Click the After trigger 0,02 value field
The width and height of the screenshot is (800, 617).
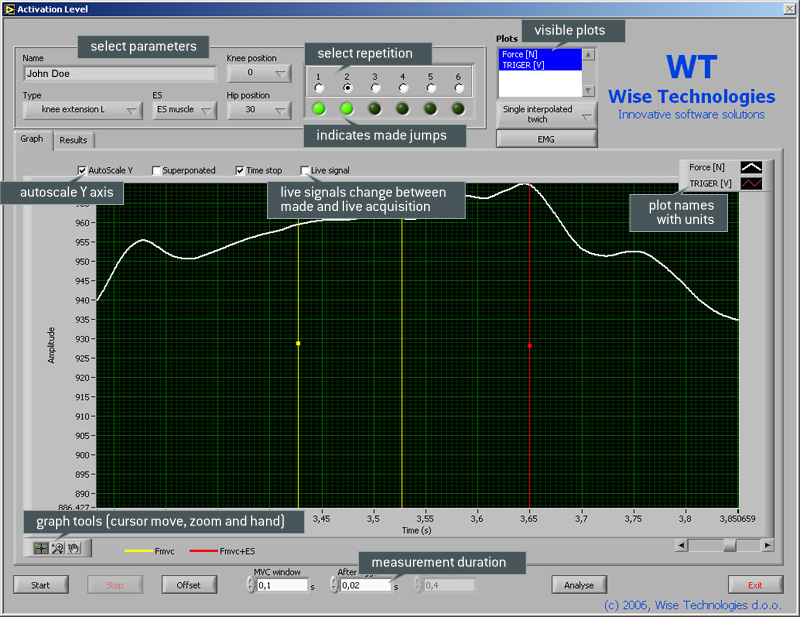point(366,585)
